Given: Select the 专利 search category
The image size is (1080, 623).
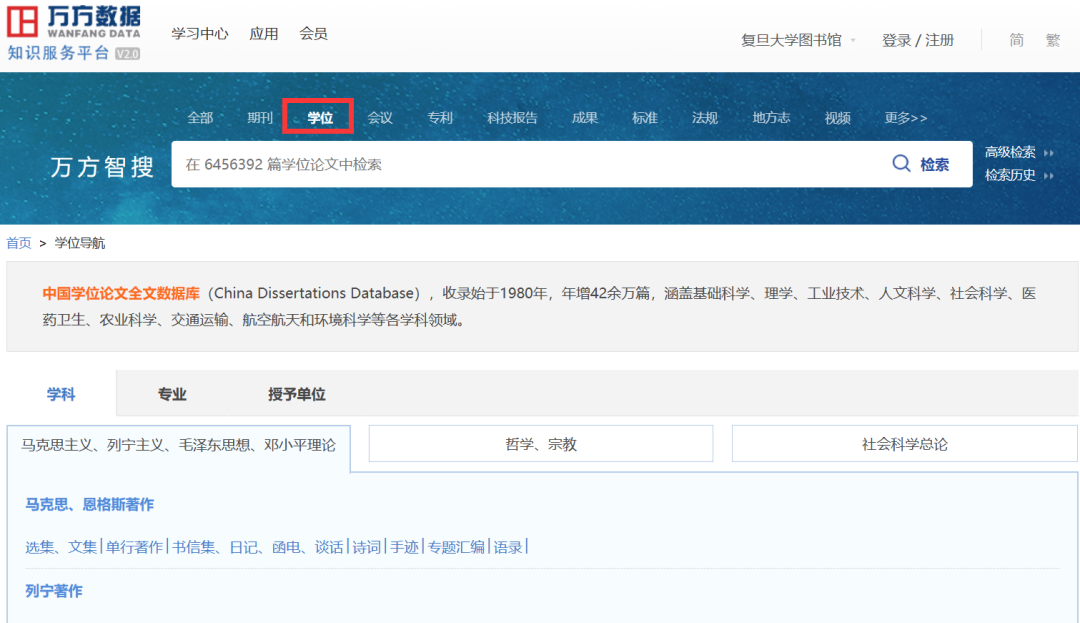Looking at the screenshot, I should pyautogui.click(x=439, y=118).
